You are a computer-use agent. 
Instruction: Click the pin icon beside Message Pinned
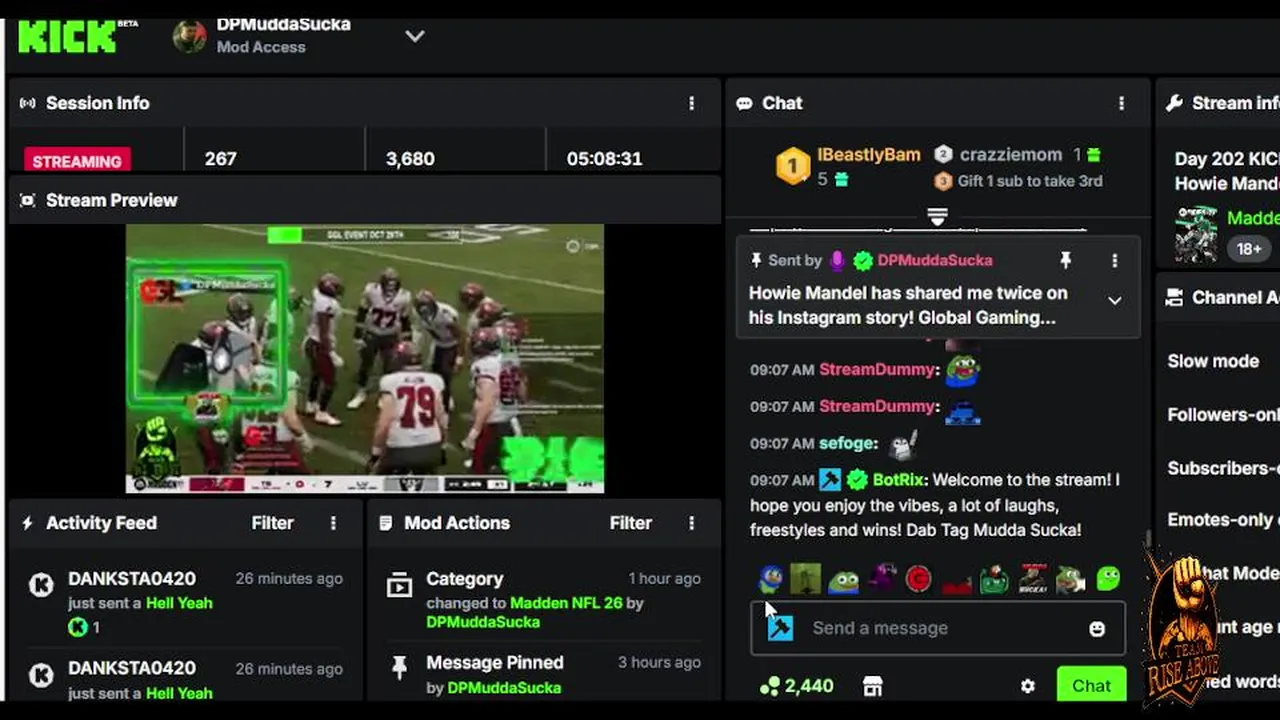click(x=399, y=668)
